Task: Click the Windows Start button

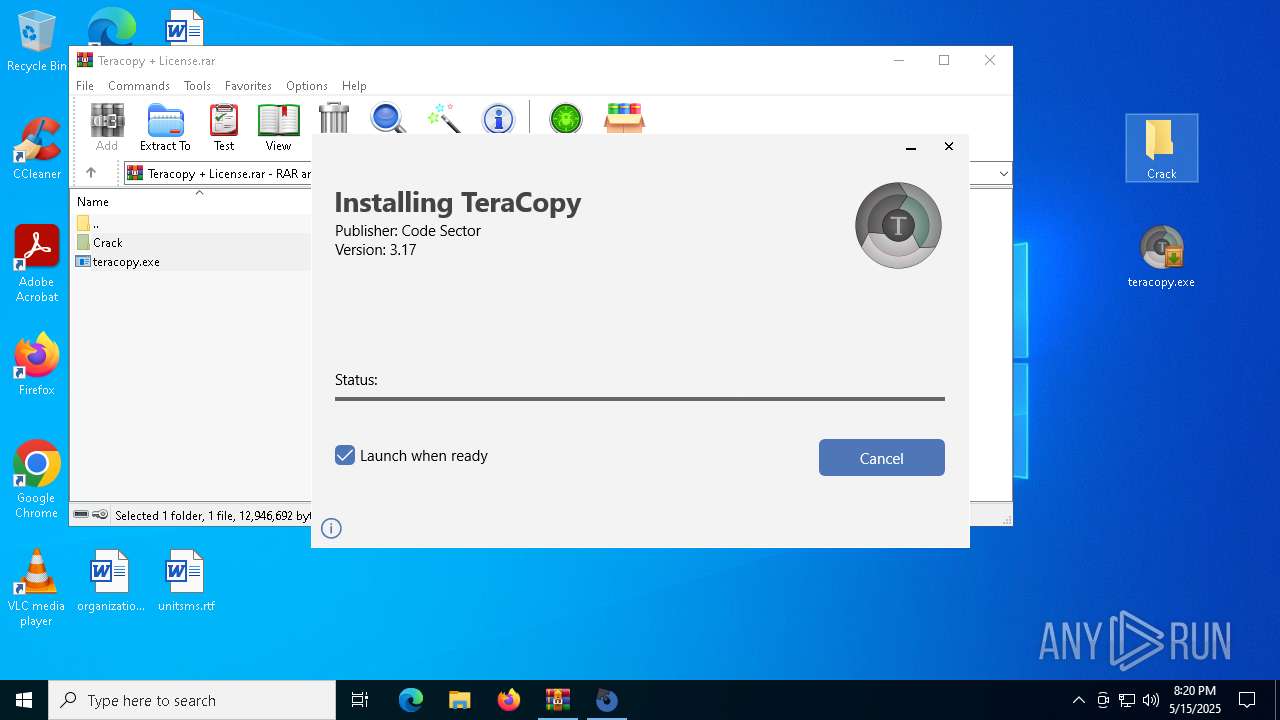Action: (x=24, y=700)
